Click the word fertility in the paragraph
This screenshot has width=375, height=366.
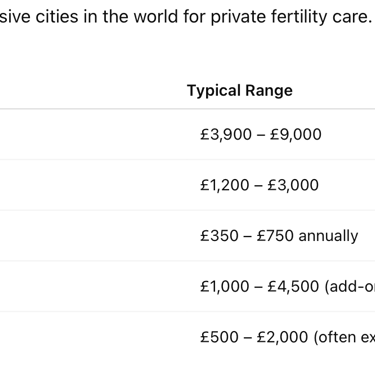point(298,17)
